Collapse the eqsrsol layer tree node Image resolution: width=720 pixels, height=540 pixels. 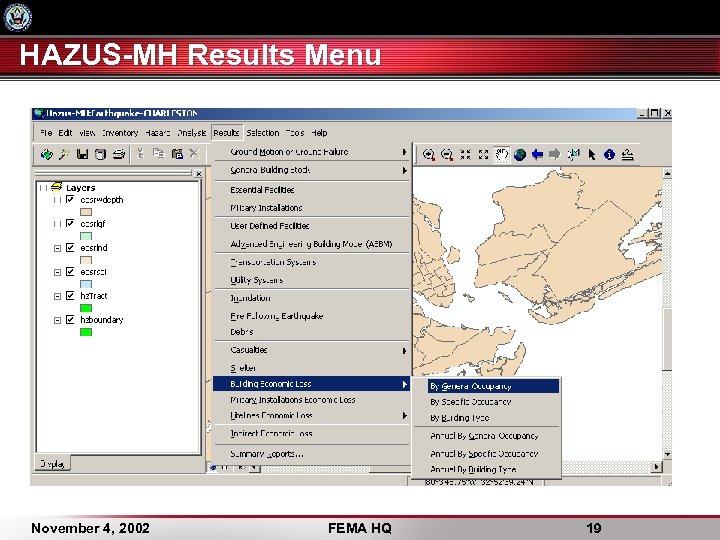coord(57,272)
